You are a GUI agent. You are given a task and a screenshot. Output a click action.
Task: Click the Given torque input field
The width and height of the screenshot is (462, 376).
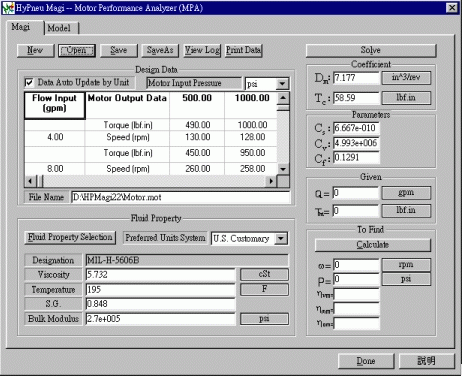click(x=356, y=211)
